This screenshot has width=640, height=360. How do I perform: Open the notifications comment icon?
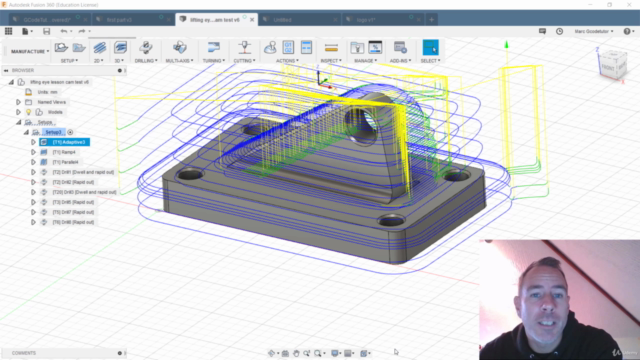[x=542, y=31]
